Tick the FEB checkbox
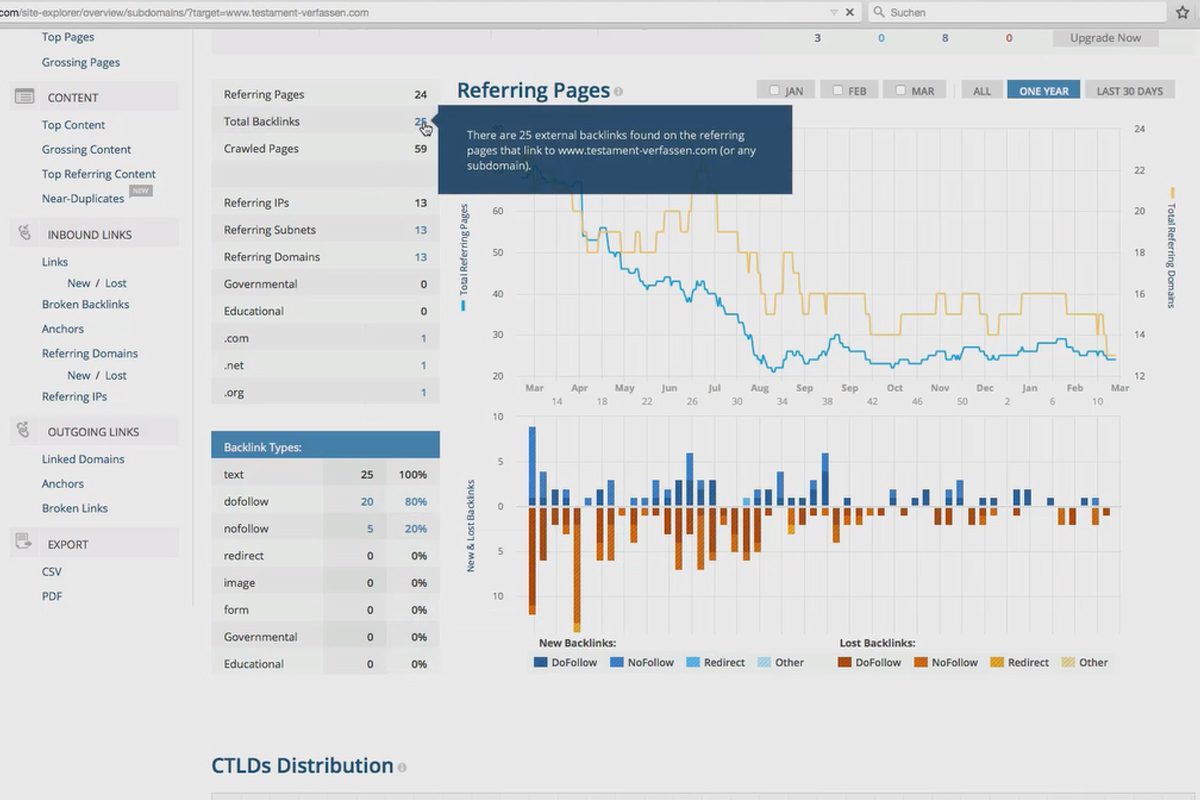Screen dimensions: 1200x800 837,91
